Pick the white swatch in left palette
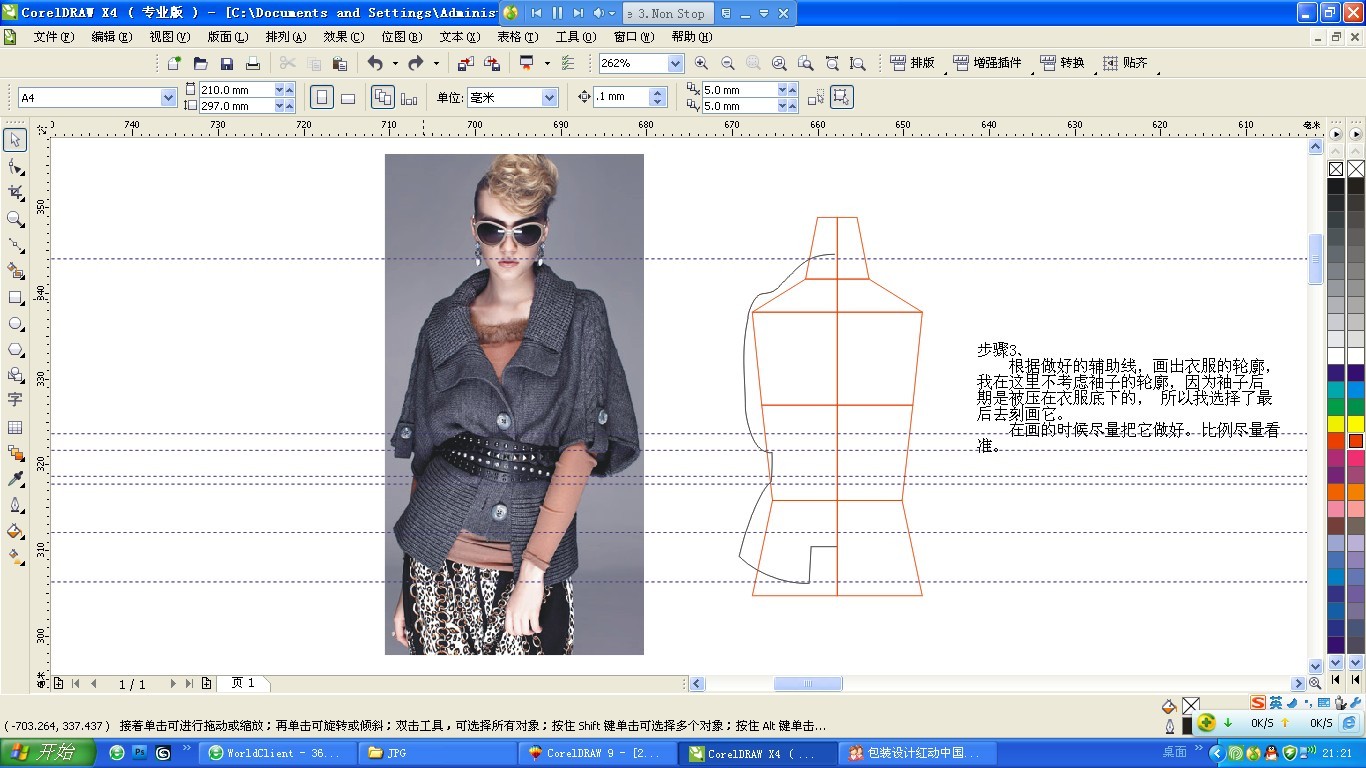This screenshot has height=768, width=1366. pos(1336,356)
